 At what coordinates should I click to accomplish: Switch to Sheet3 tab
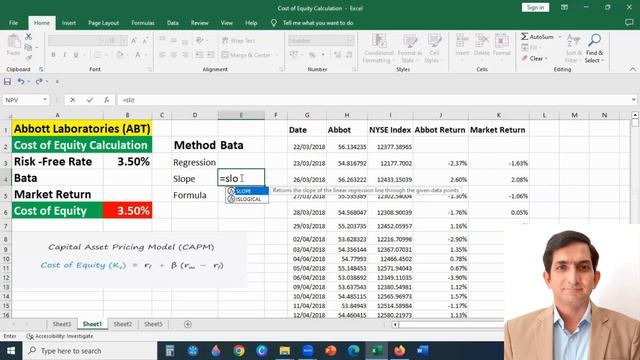pos(62,324)
